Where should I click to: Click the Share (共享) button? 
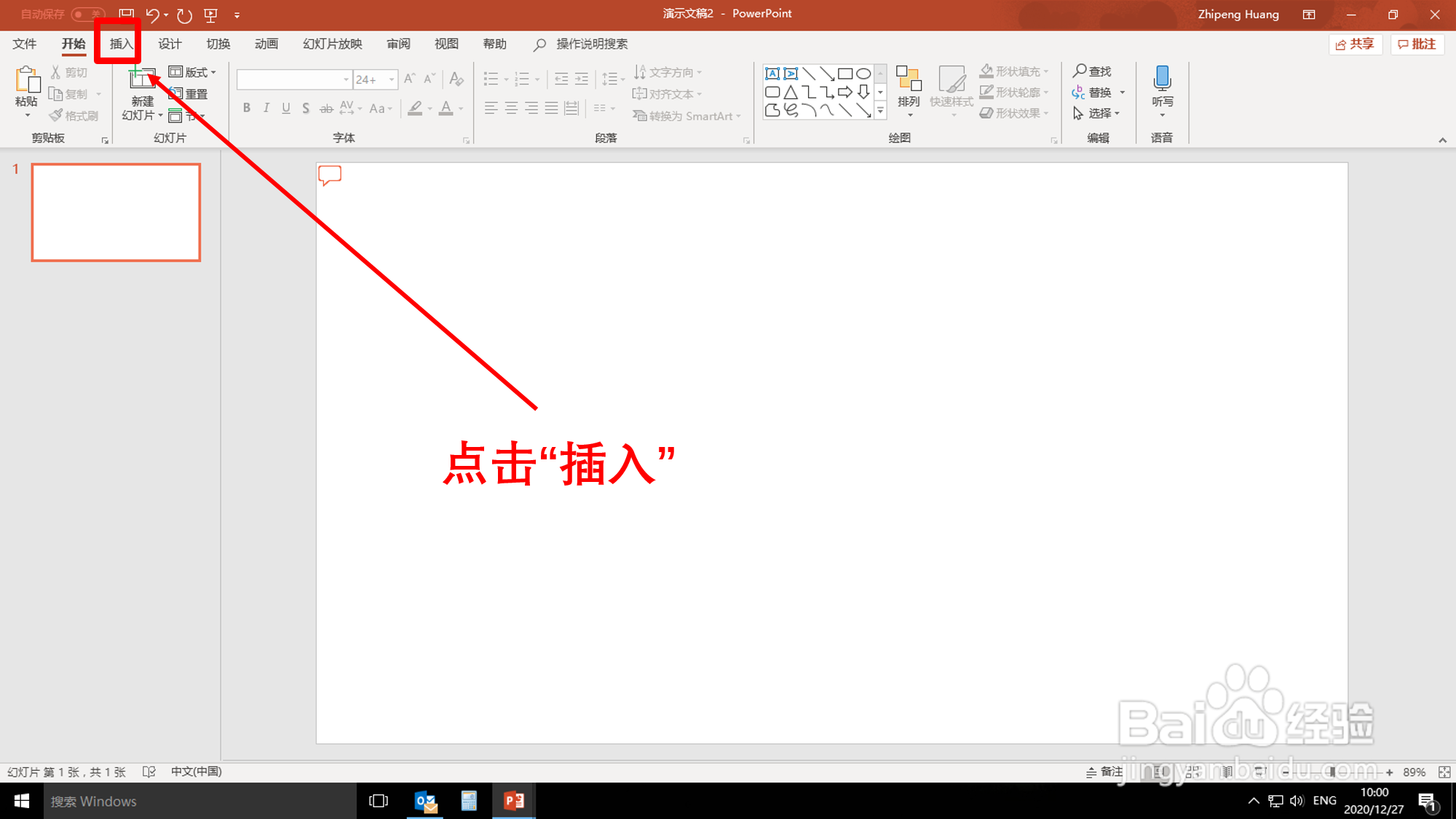coord(1355,44)
